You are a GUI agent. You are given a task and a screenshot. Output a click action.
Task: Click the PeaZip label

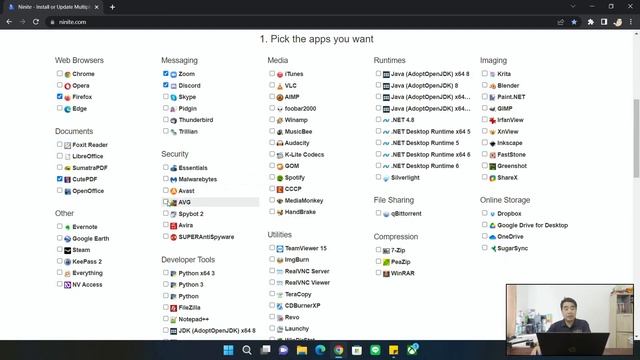click(x=400, y=262)
